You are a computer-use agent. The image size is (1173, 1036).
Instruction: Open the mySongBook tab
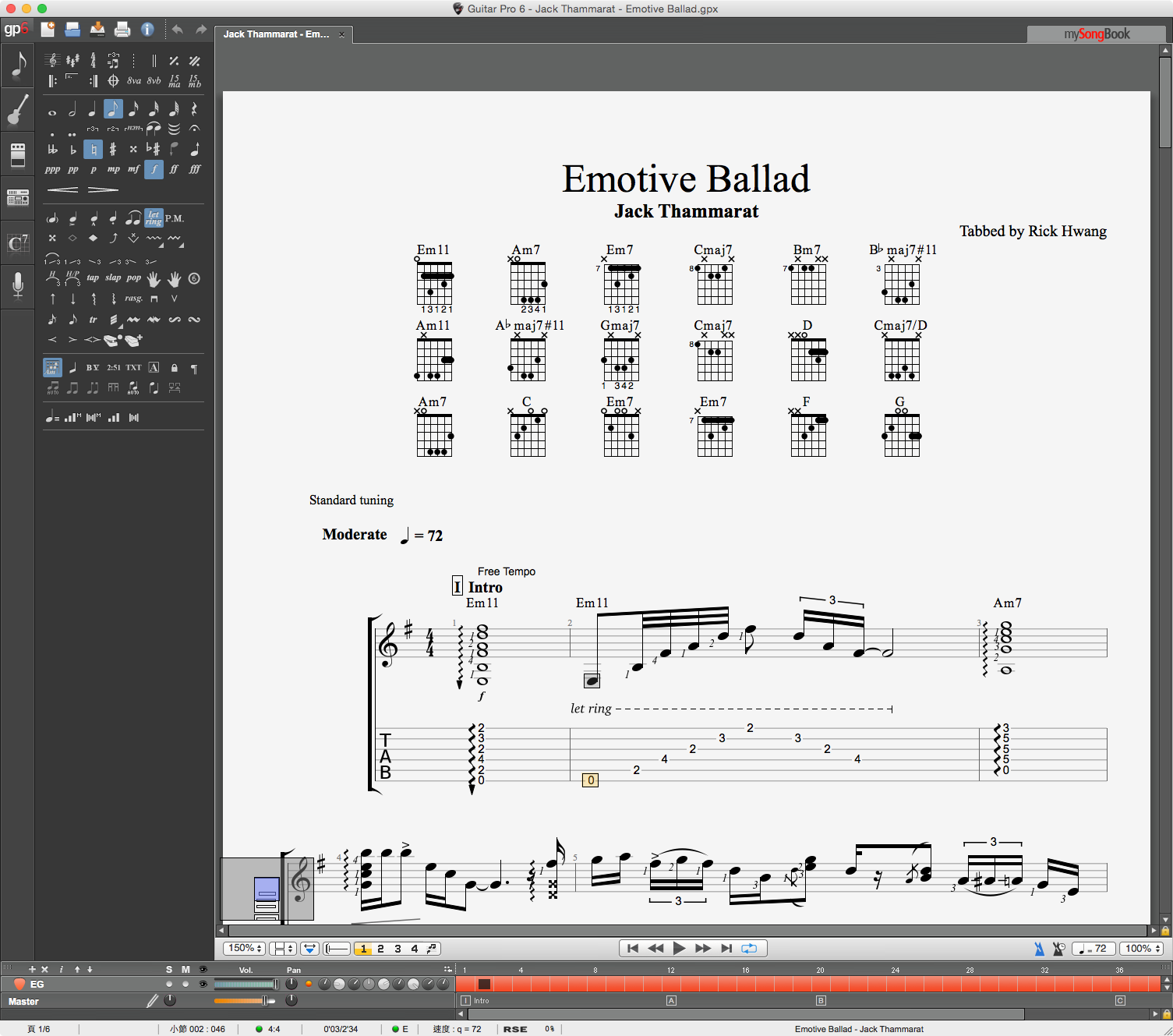coord(1096,34)
